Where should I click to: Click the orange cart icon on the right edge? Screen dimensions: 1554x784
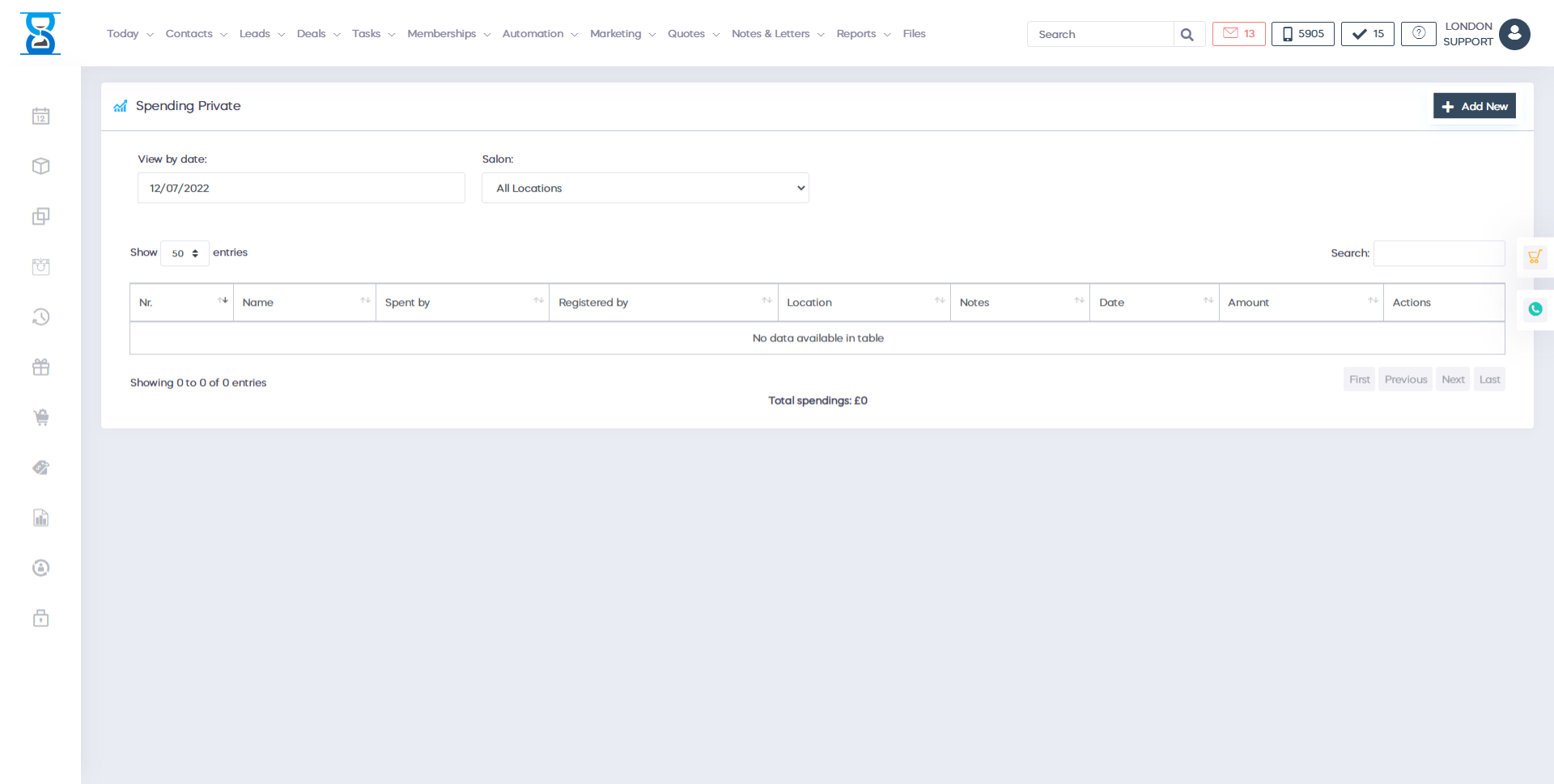(x=1535, y=256)
